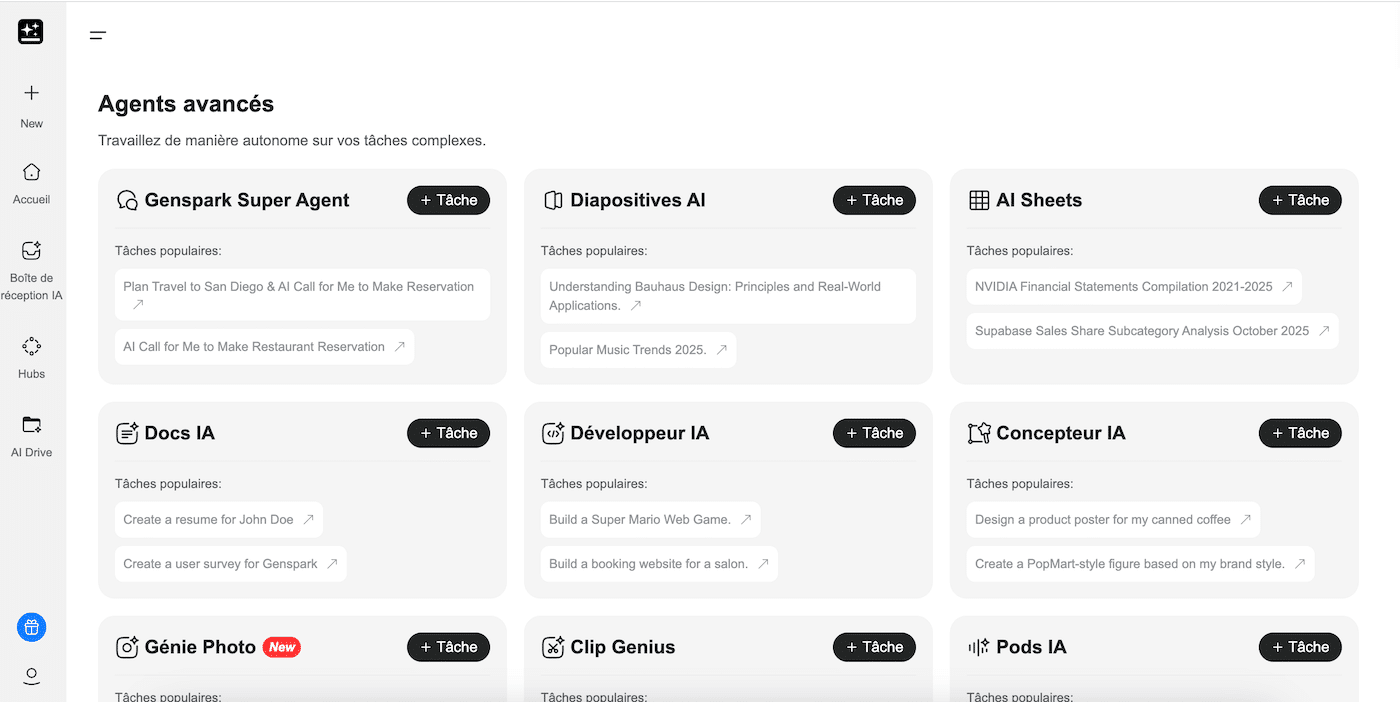Click the Genspark logo icon
1400x702 pixels.
(31, 32)
